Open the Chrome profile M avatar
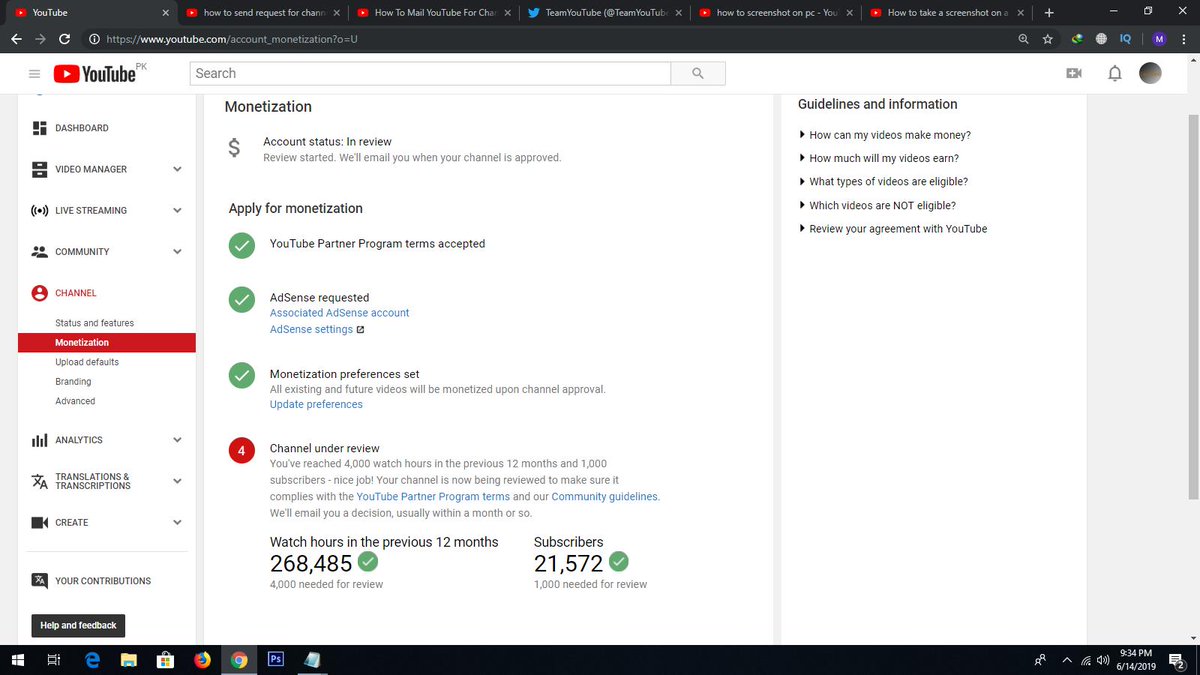This screenshot has height=675, width=1200. (x=1159, y=39)
